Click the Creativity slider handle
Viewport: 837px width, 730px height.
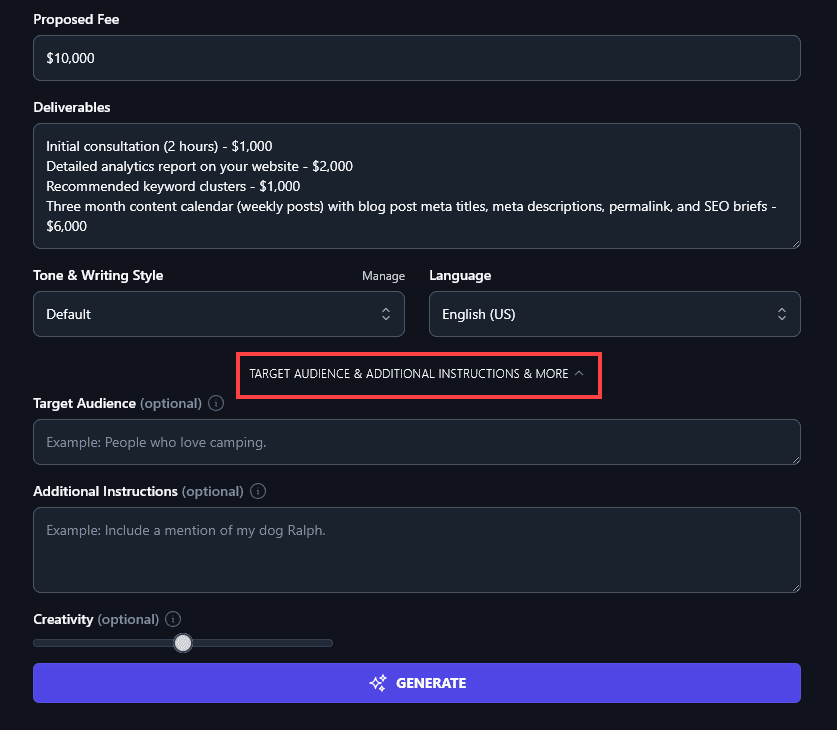[183, 643]
